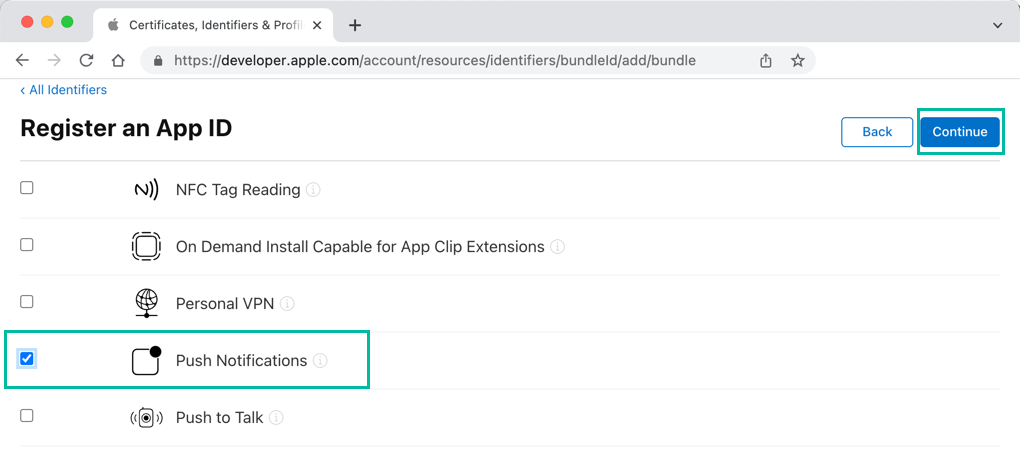
Task: Click the On Demand Install Capable icon
Action: point(146,246)
